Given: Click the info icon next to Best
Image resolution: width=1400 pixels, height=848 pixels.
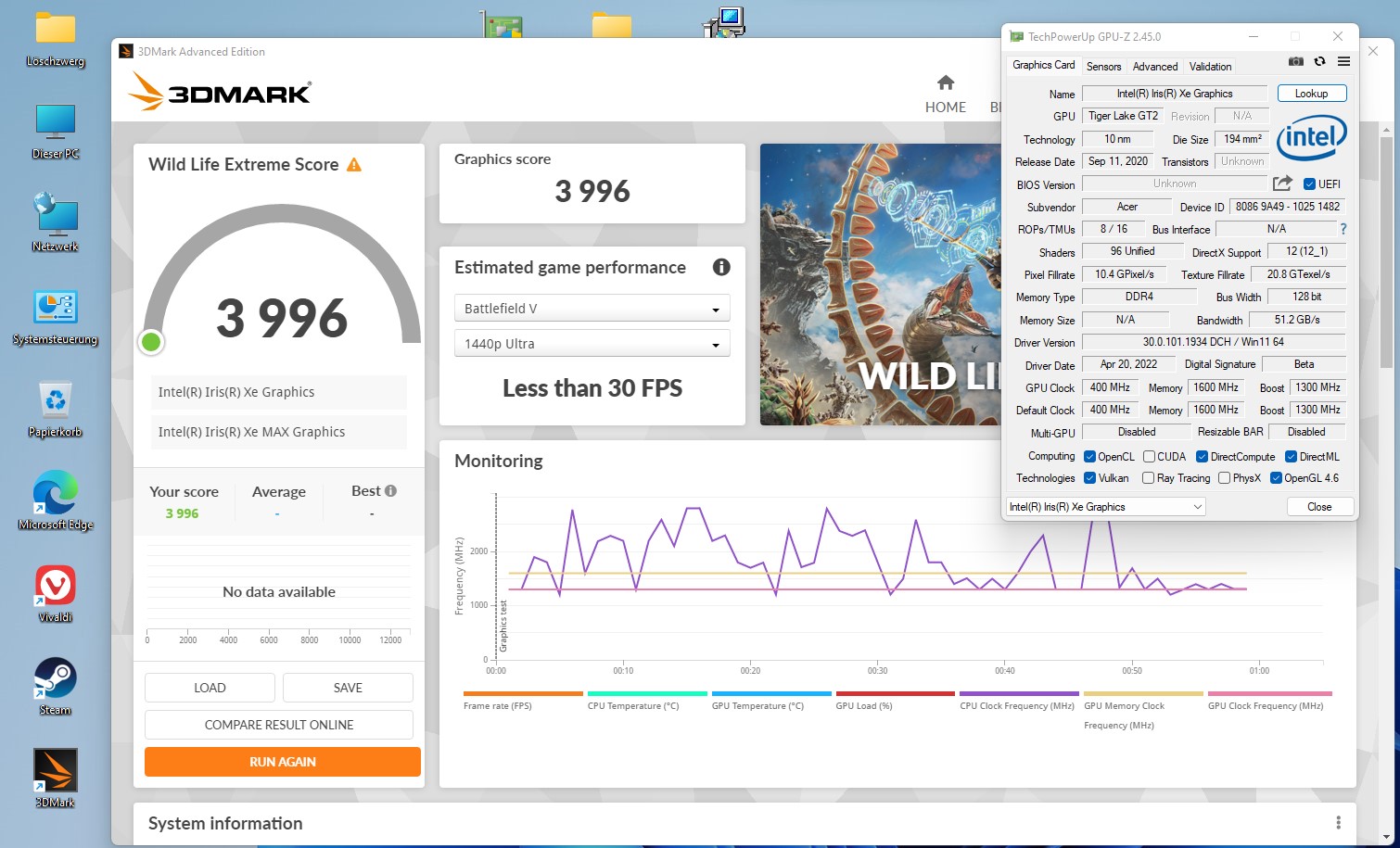Looking at the screenshot, I should tap(390, 491).
